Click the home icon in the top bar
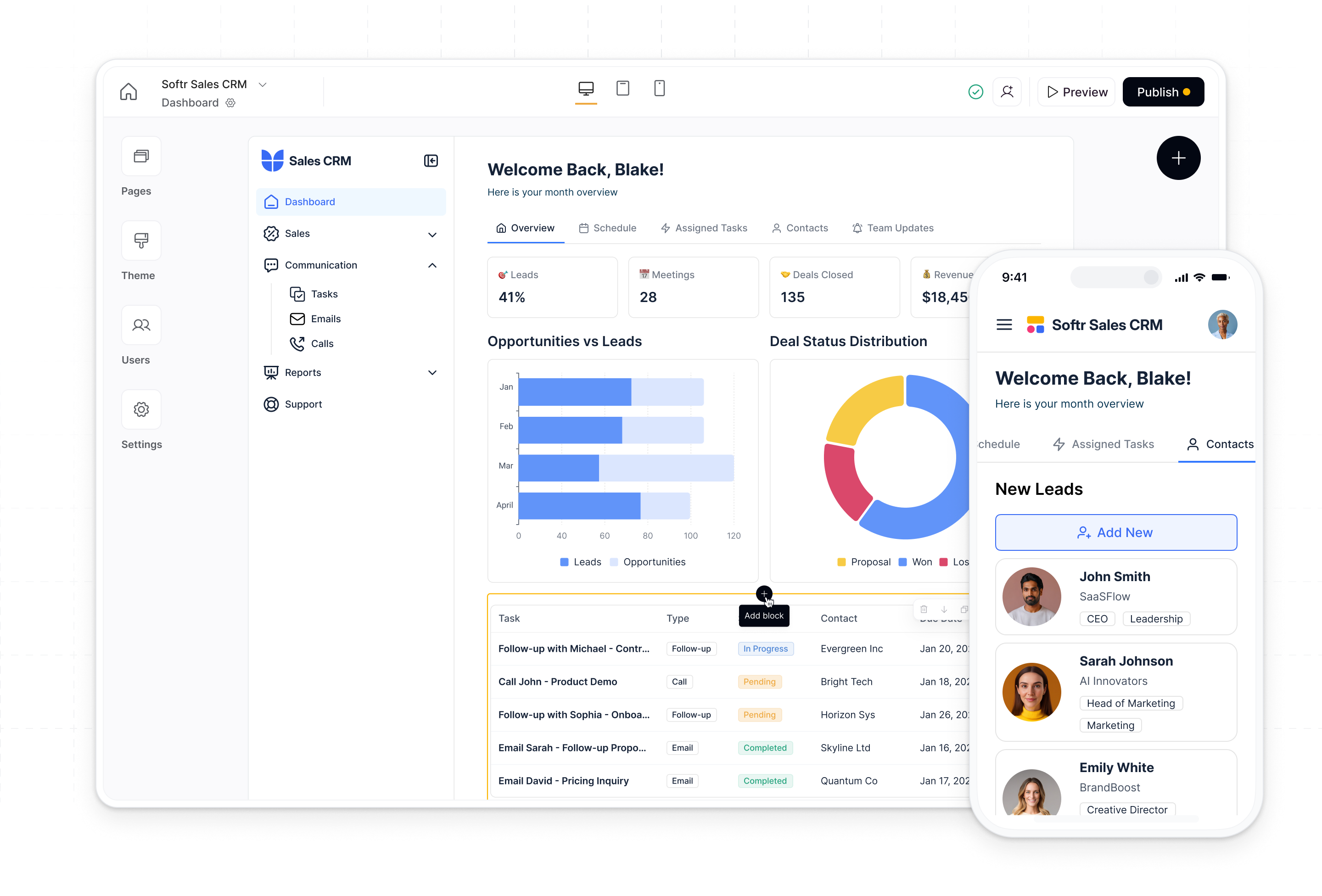Image resolution: width=1322 pixels, height=896 pixels. [129, 92]
